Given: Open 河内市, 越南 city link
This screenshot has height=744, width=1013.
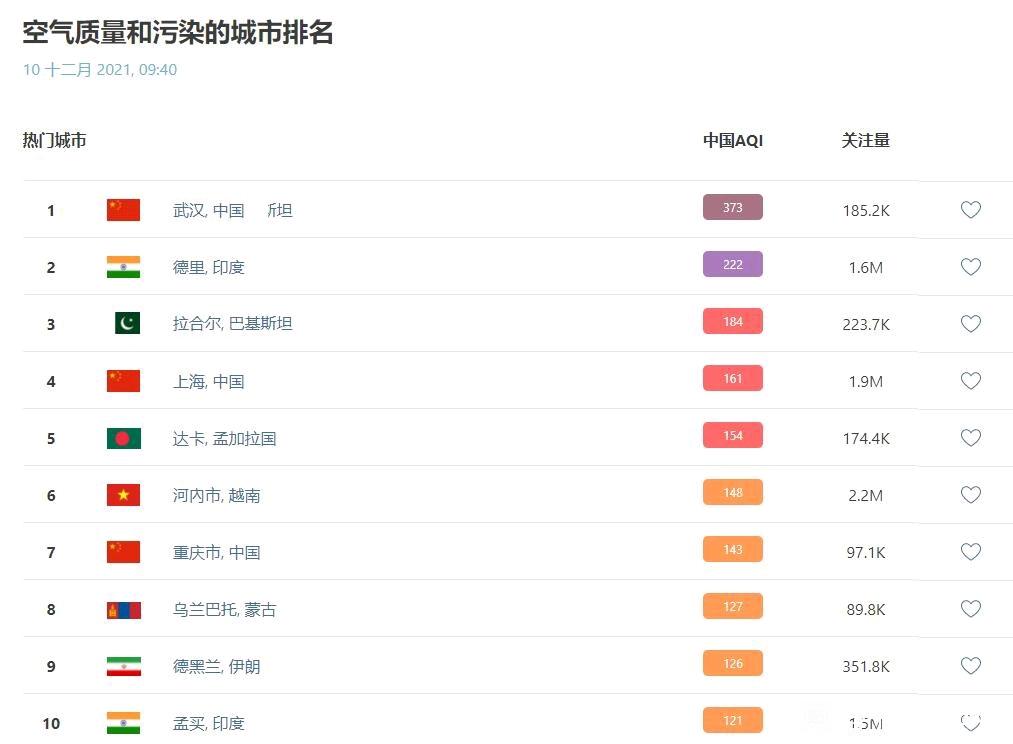Looking at the screenshot, I should tap(216, 495).
